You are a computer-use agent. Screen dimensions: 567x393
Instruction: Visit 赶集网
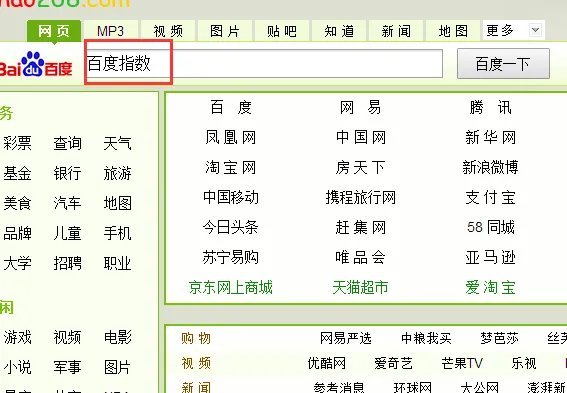[x=361, y=227]
